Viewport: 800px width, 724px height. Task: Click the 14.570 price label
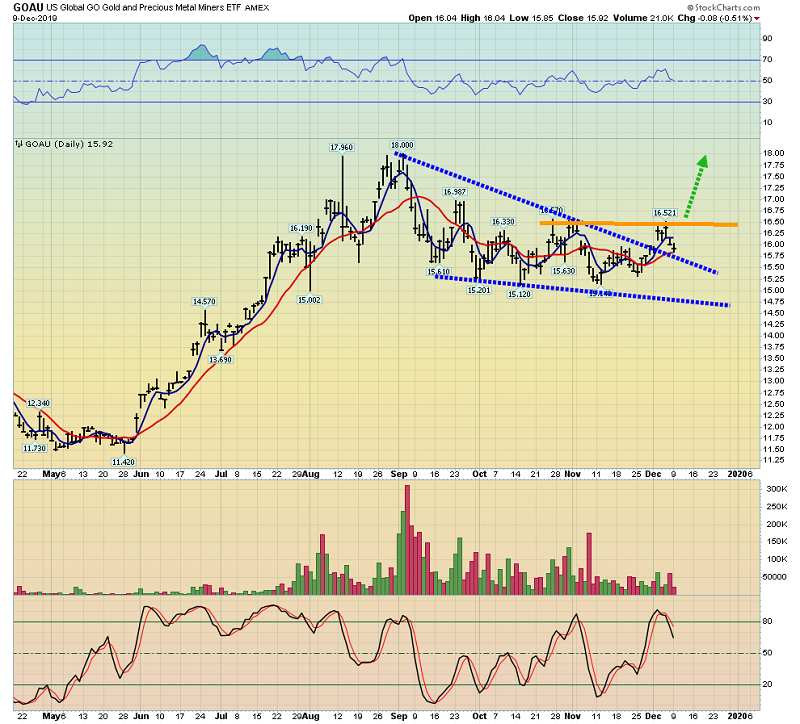[204, 302]
